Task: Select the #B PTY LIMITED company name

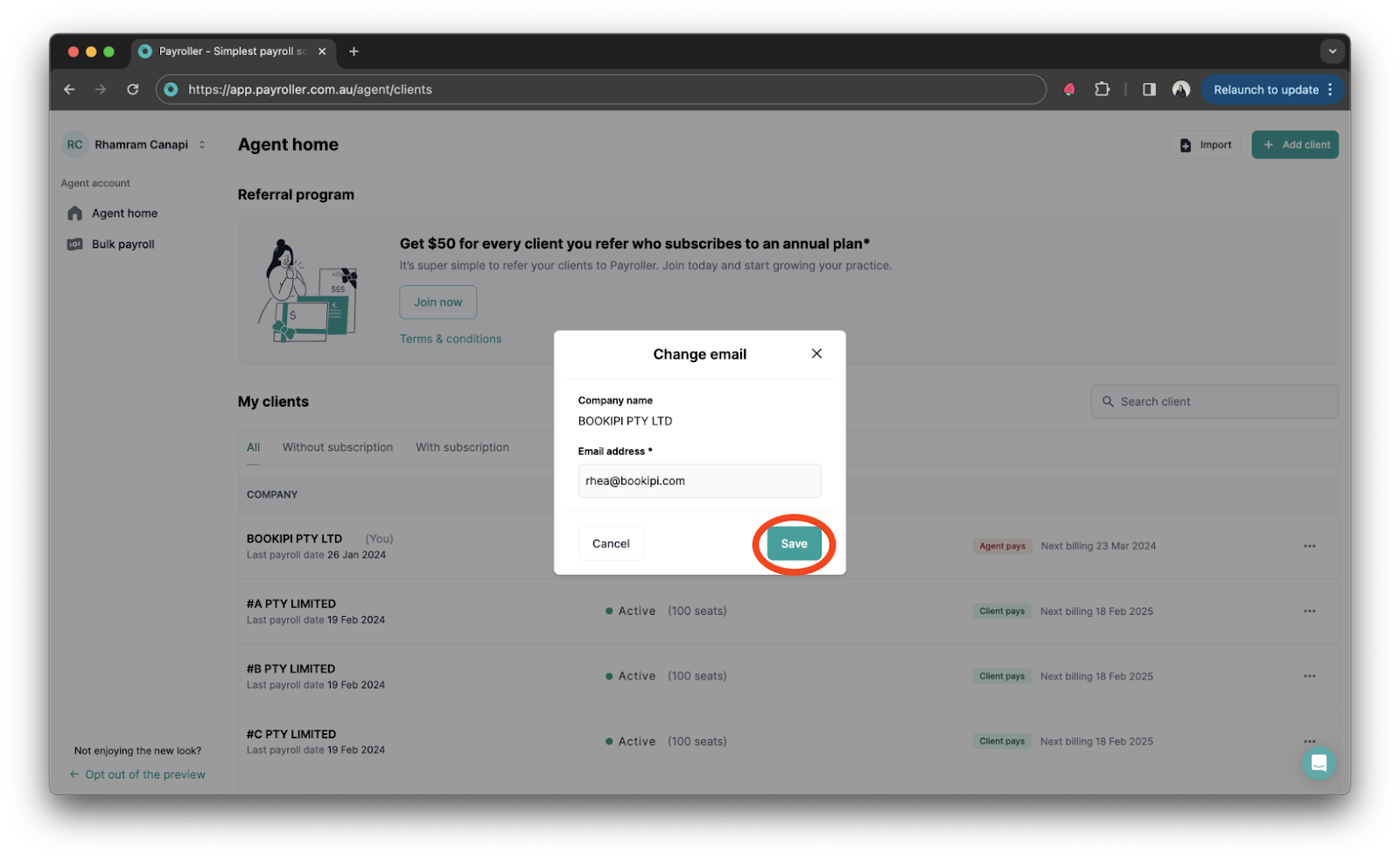Action: point(290,668)
